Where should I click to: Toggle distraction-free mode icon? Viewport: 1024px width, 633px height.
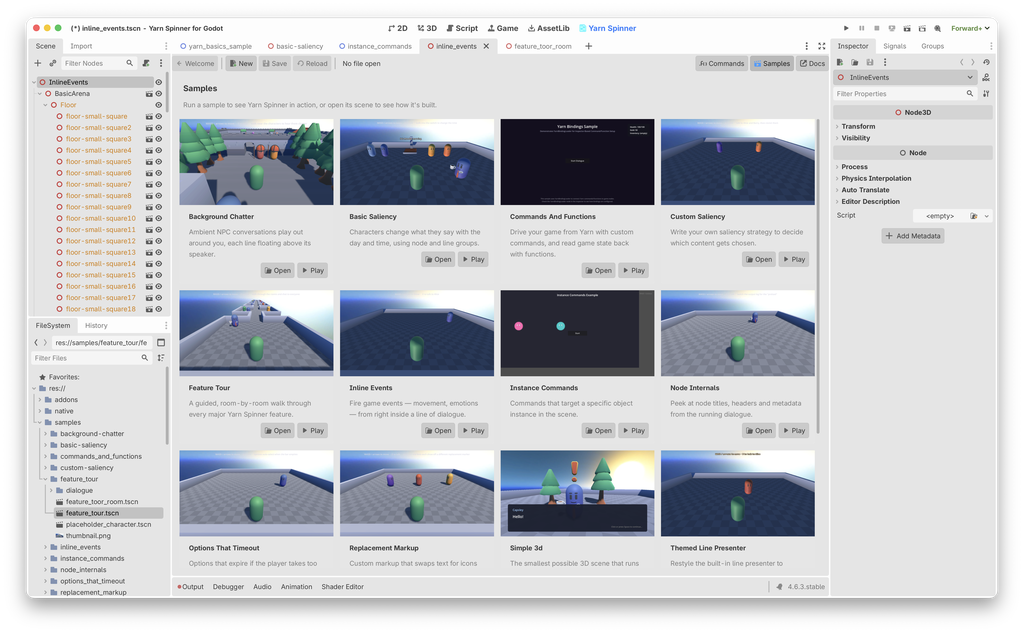[822, 46]
